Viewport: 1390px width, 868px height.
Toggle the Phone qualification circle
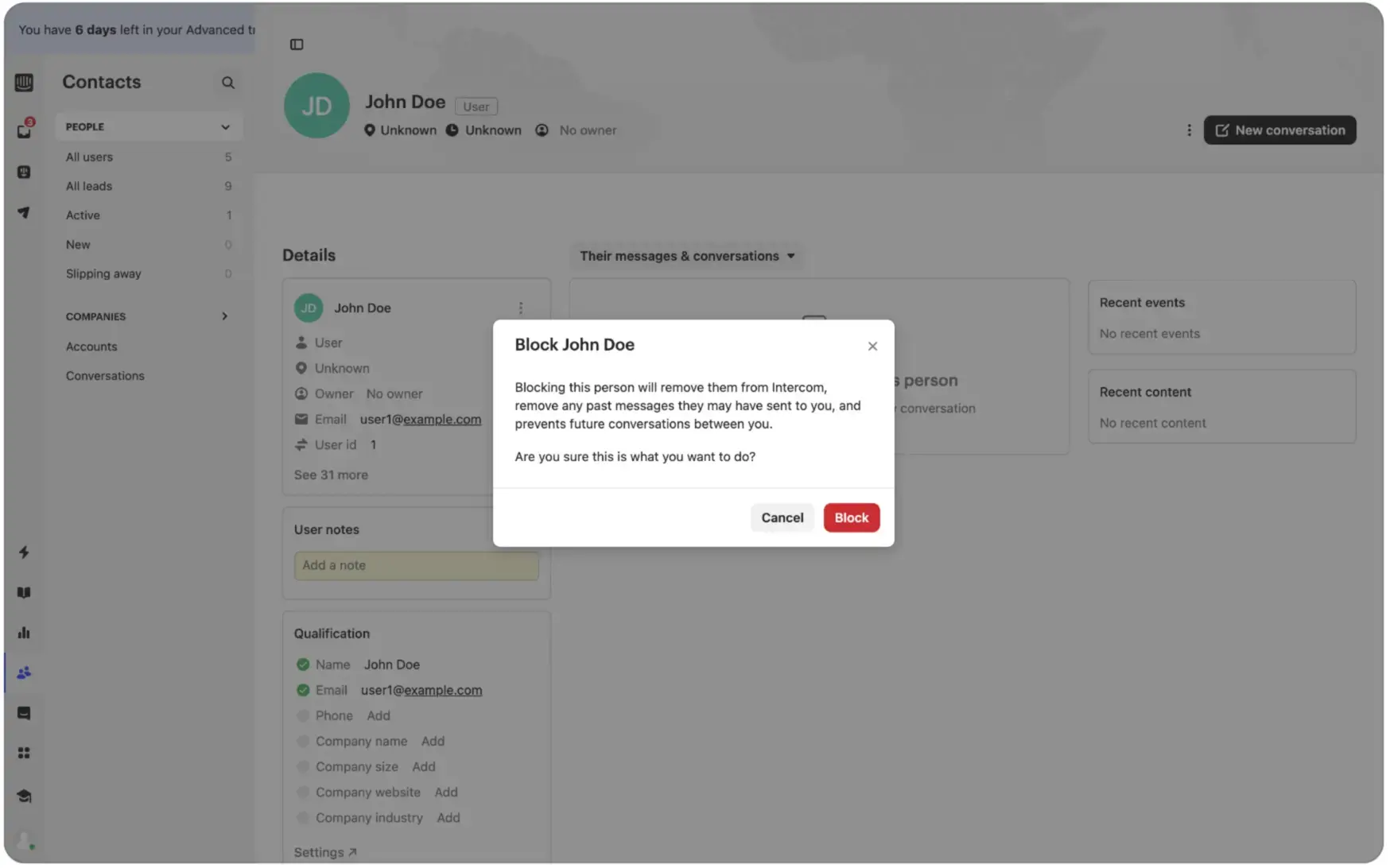[x=303, y=715]
